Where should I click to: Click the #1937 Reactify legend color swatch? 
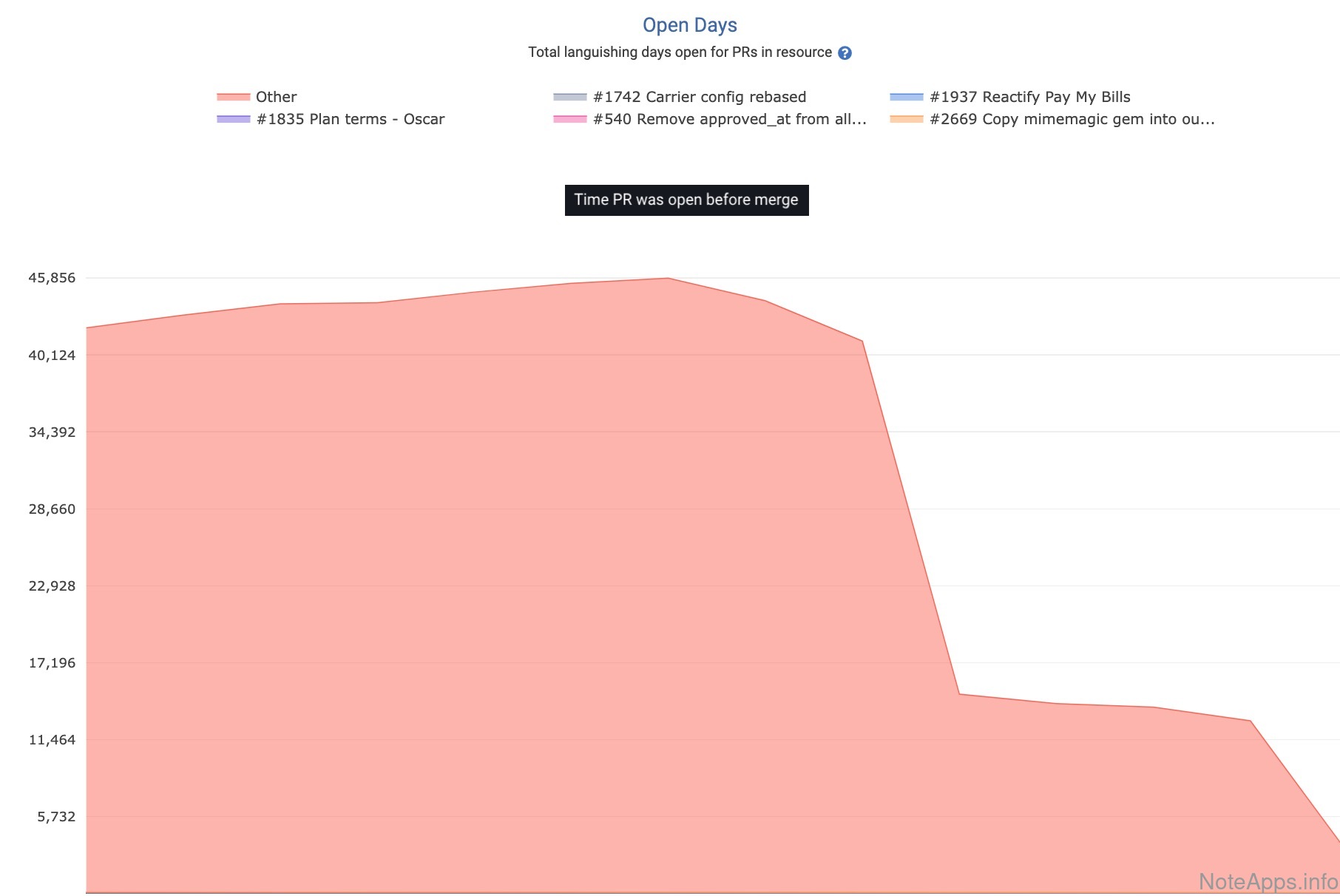coord(906,97)
